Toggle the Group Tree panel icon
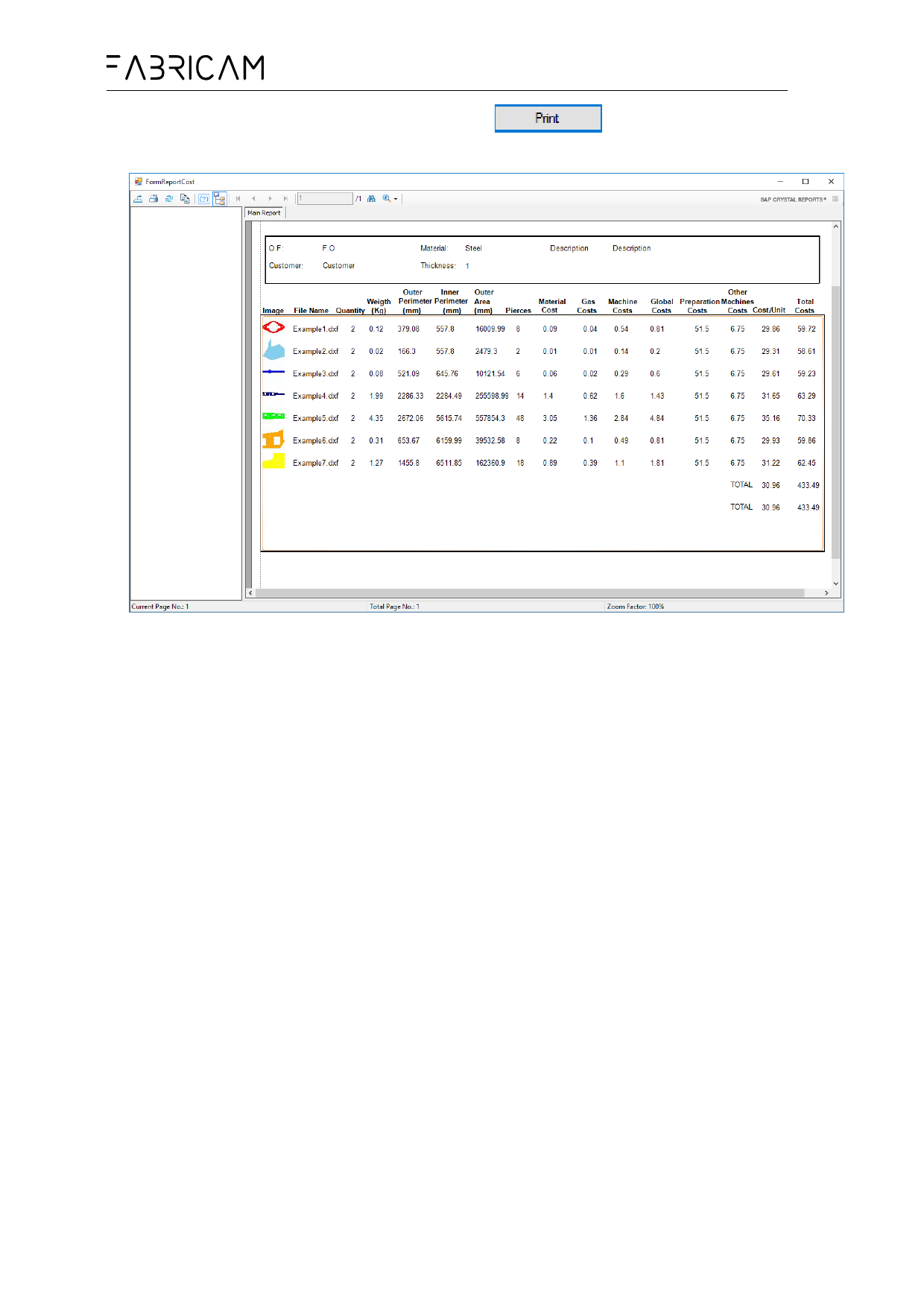The width and height of the screenshot is (924, 1307). (220, 199)
